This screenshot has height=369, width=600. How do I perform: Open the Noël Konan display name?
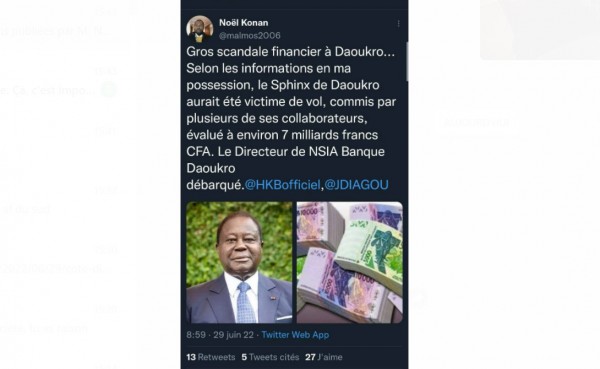243,23
